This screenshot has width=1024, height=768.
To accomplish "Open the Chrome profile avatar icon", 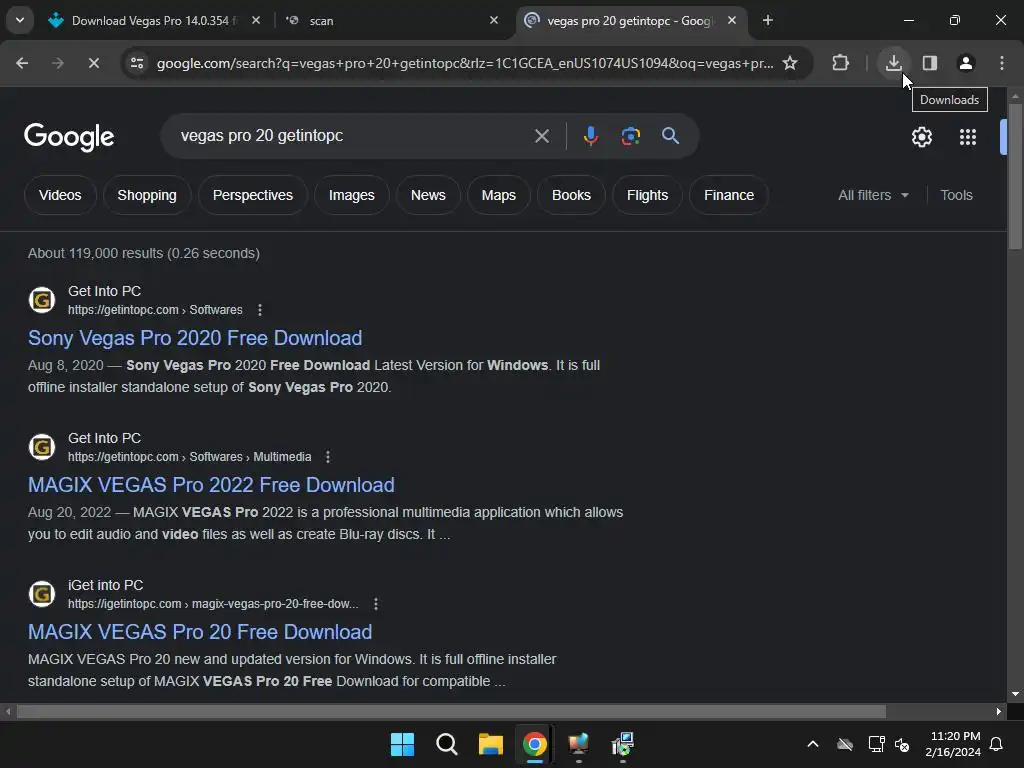I will [966, 63].
